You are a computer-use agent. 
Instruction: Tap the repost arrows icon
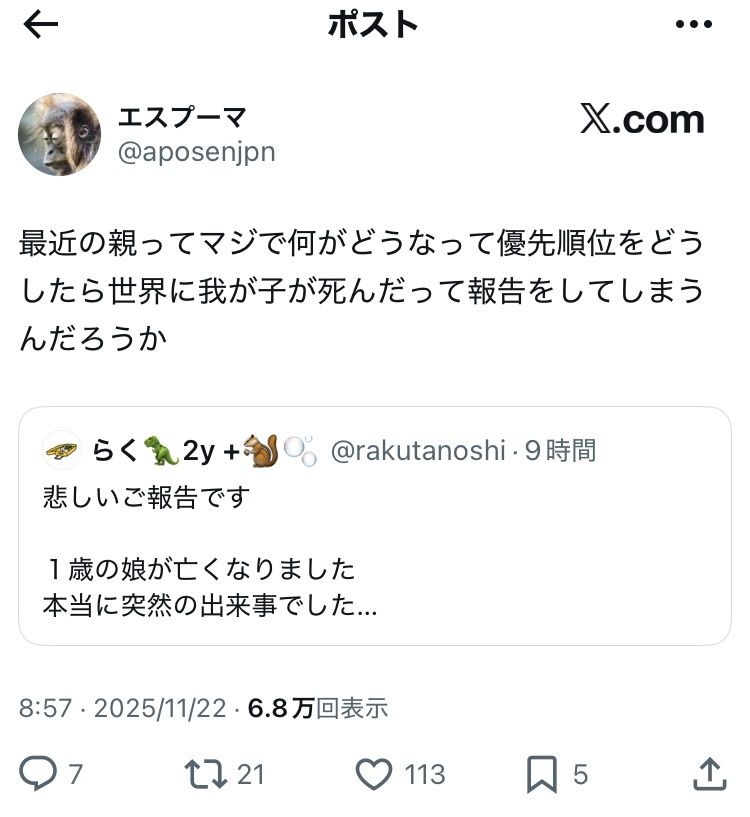204,773
